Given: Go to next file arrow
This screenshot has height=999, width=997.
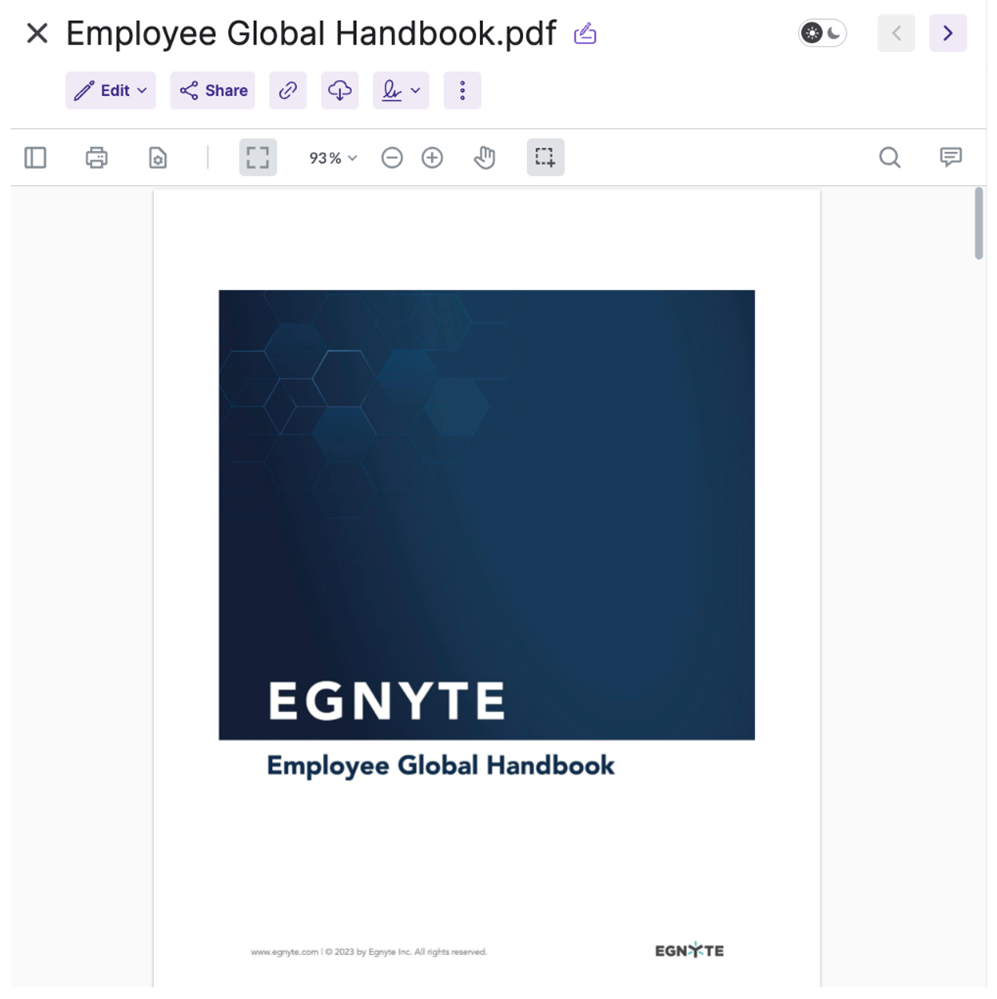Looking at the screenshot, I should pyautogui.click(x=948, y=33).
